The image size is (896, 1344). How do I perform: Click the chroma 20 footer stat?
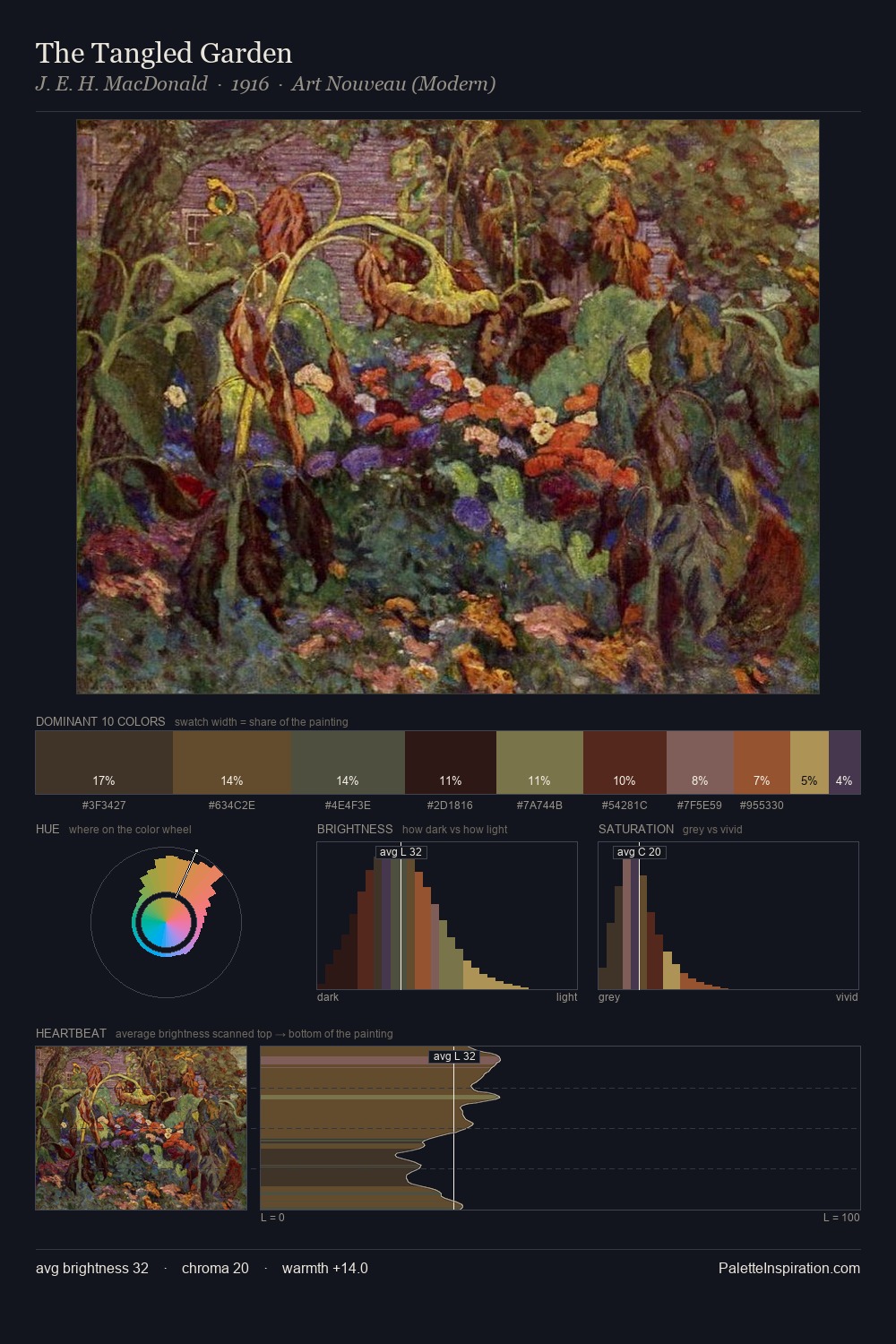click(215, 1268)
